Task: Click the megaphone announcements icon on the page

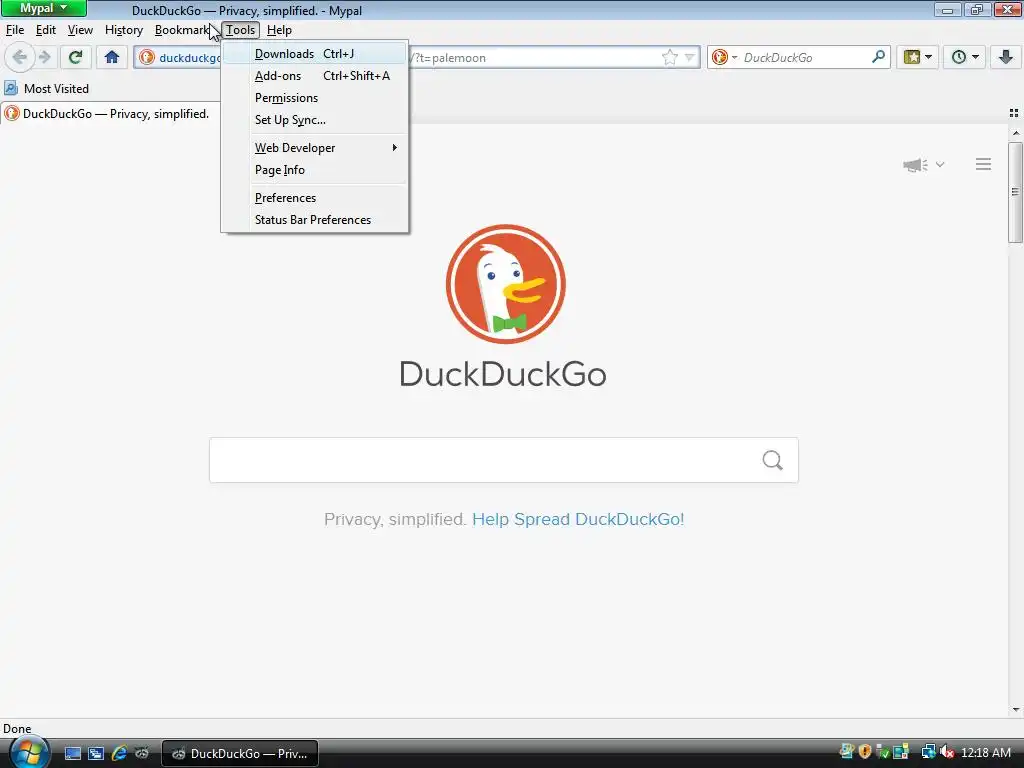Action: [915, 165]
